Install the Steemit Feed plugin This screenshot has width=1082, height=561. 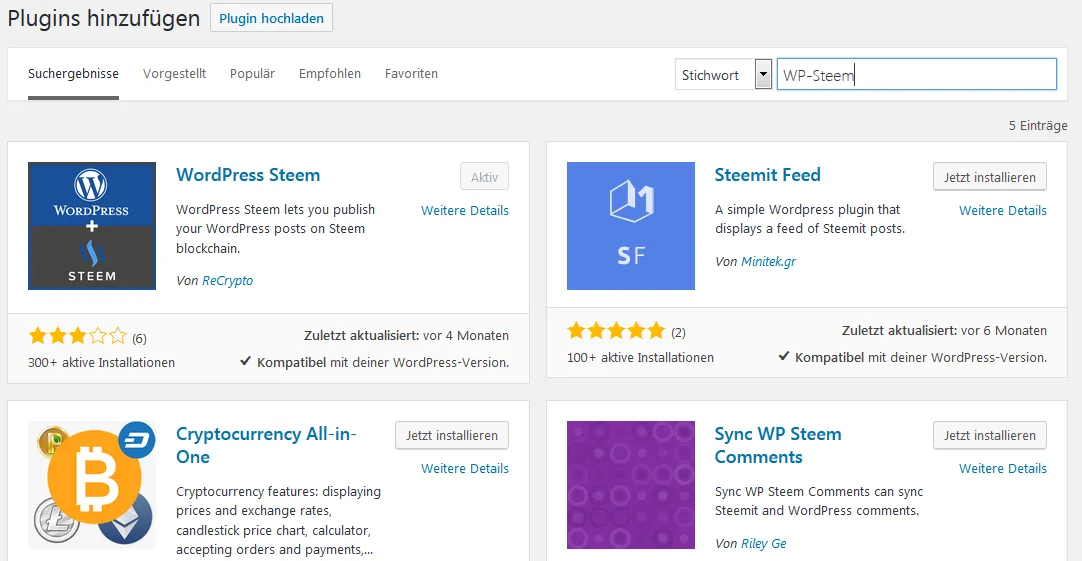click(x=990, y=177)
